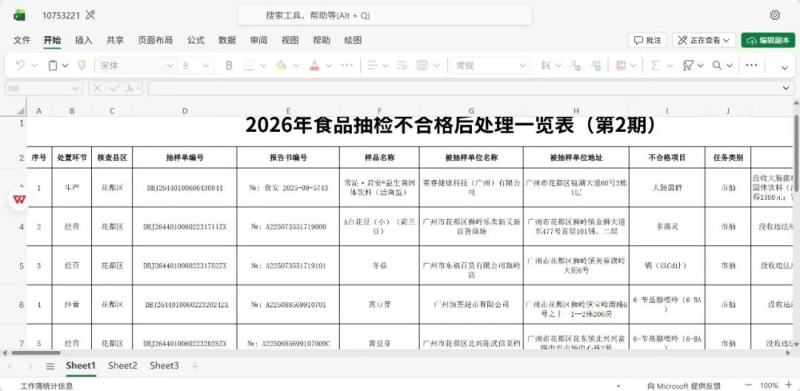Zoom out with the minus button
The height and width of the screenshot is (391, 800).
click(748, 385)
